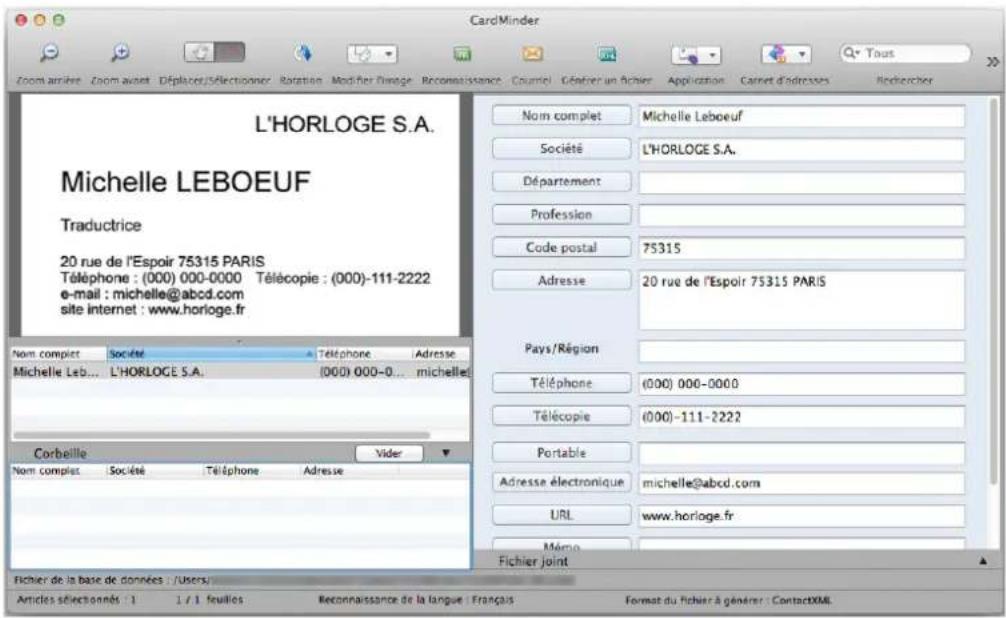Viewport: 1006px width, 618px height.
Task: Click the Corbeille Téléphone column header
Action: coord(252,470)
